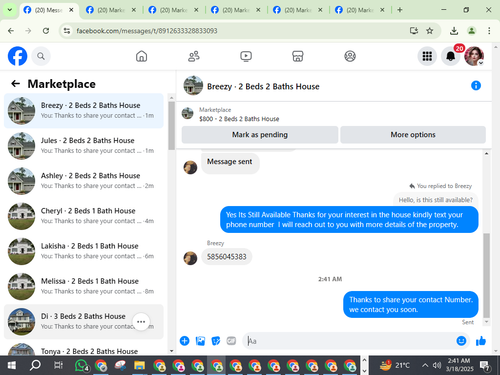
Task: Choose a sticker icon
Action: [x=216, y=341]
